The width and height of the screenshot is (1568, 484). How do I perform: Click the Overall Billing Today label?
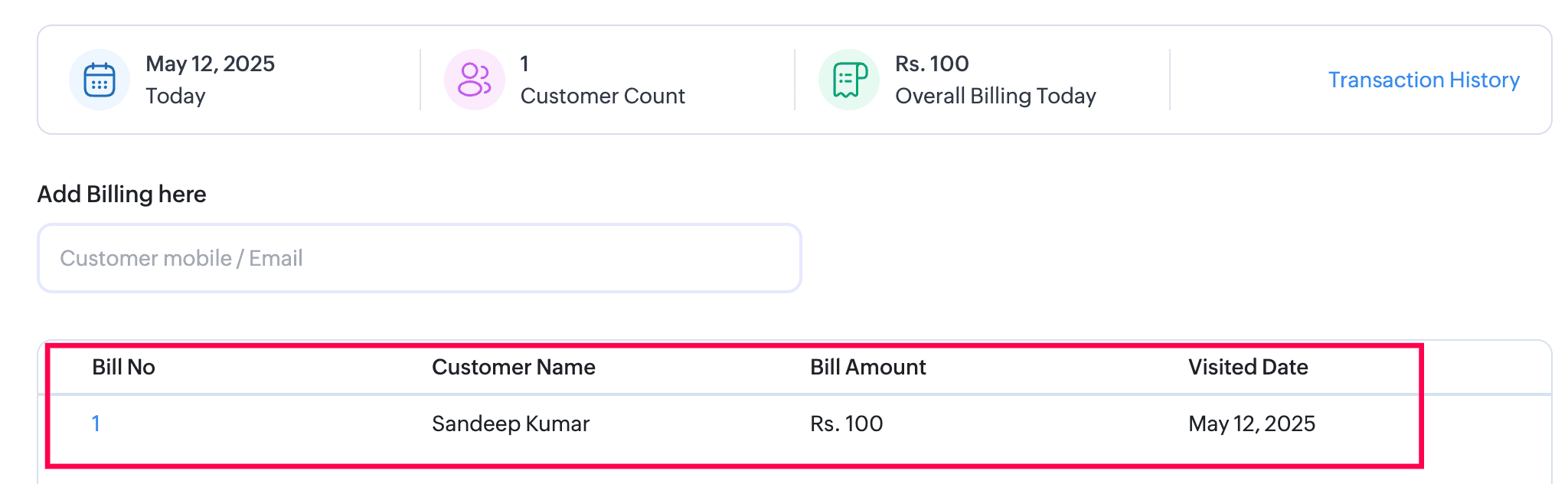(995, 96)
